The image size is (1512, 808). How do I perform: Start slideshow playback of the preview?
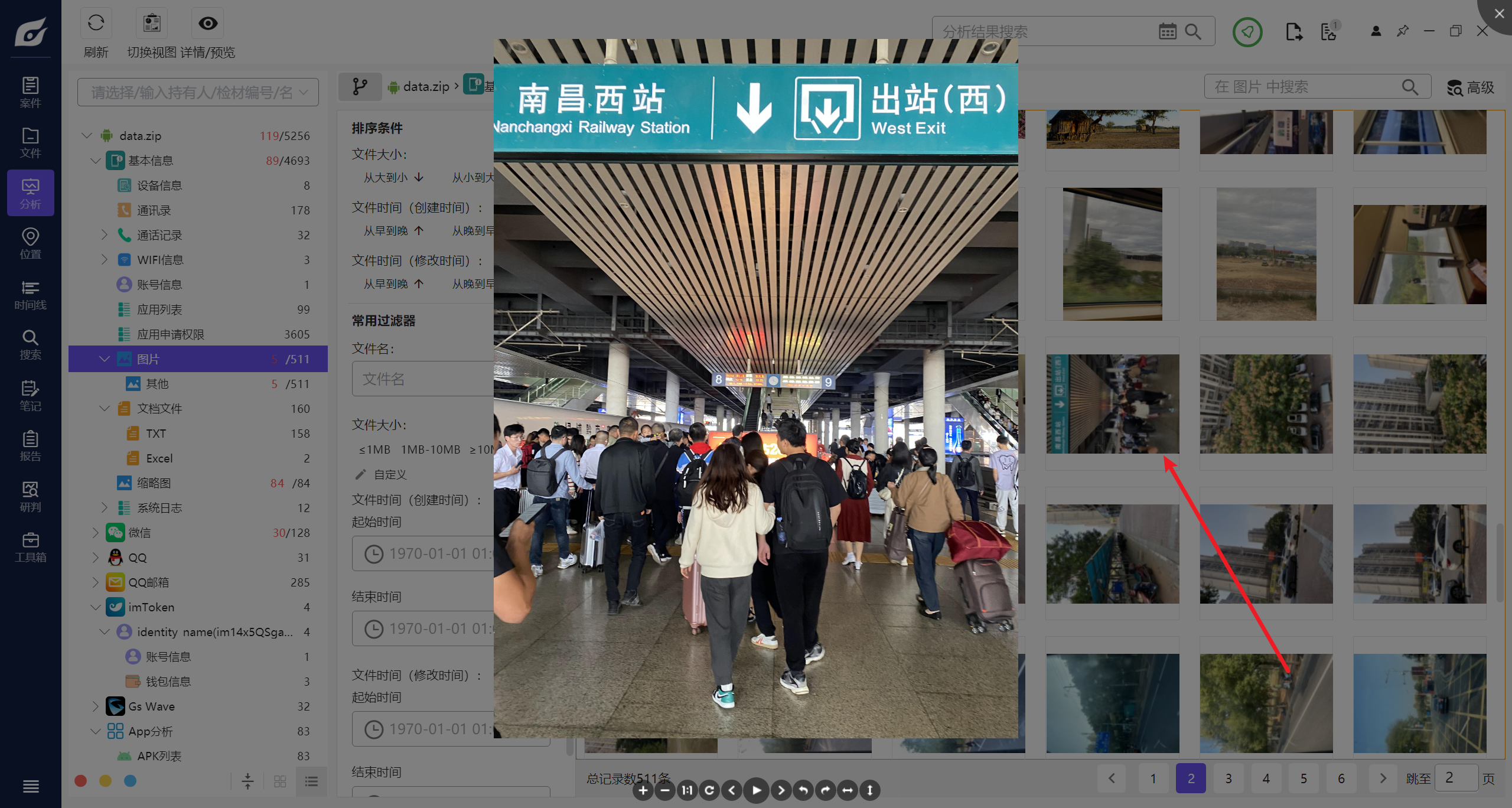pos(757,790)
